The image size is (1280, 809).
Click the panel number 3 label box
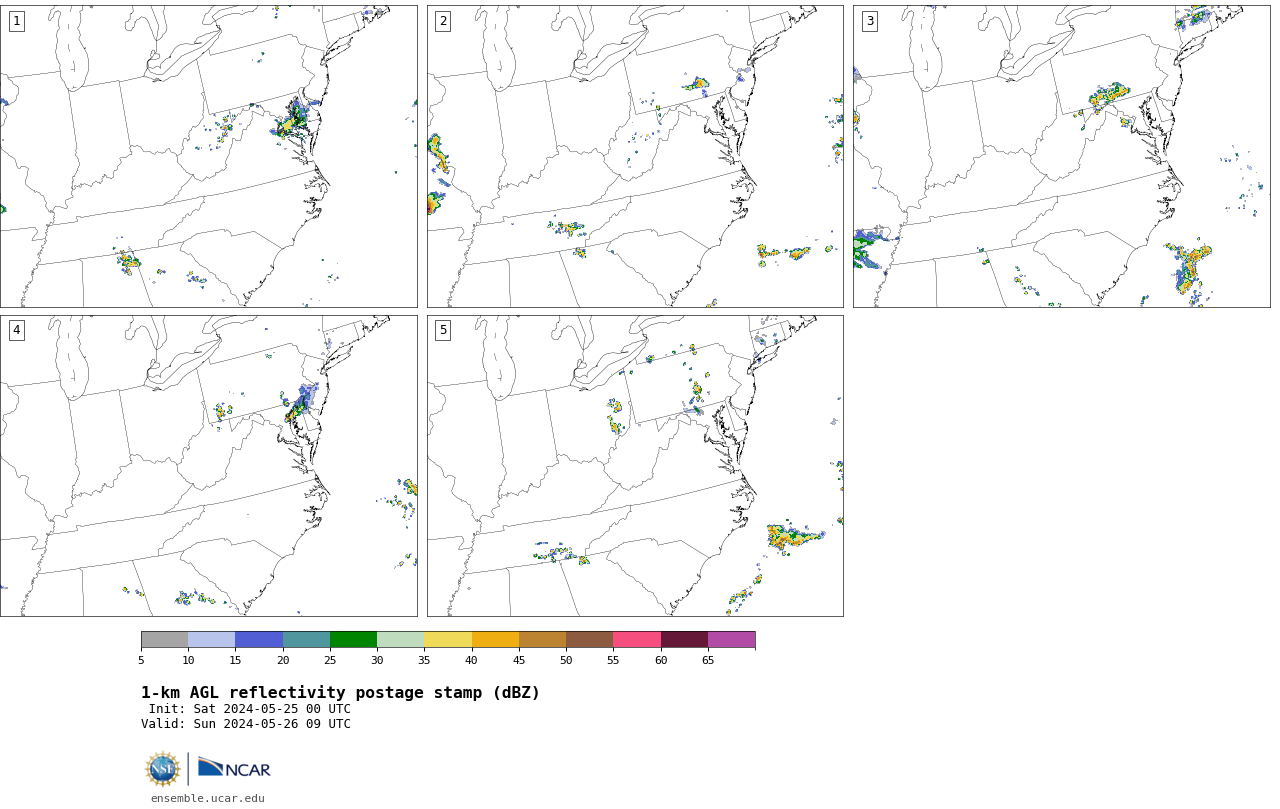pos(869,21)
